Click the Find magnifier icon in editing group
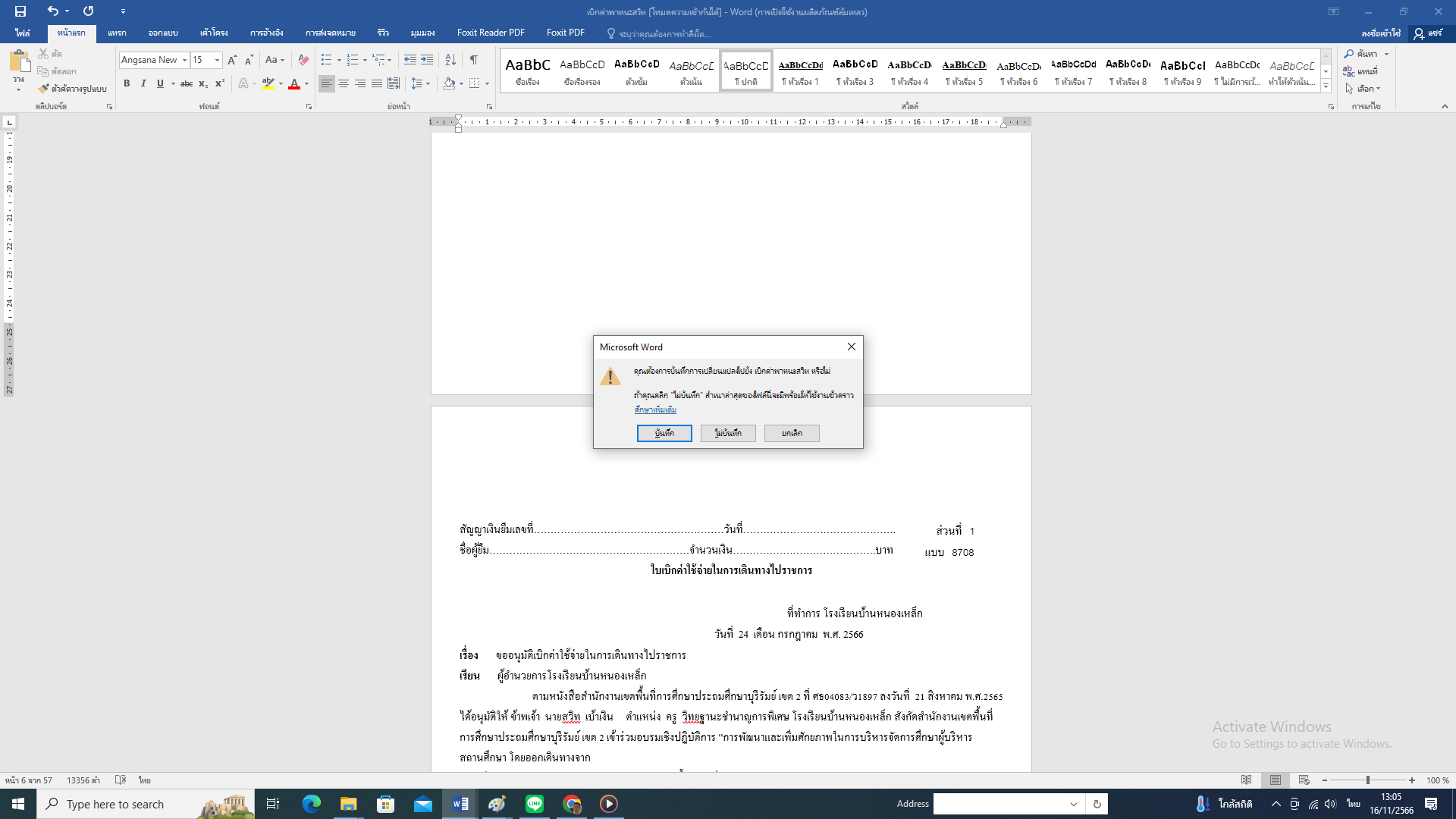1456x819 pixels. click(x=1349, y=54)
